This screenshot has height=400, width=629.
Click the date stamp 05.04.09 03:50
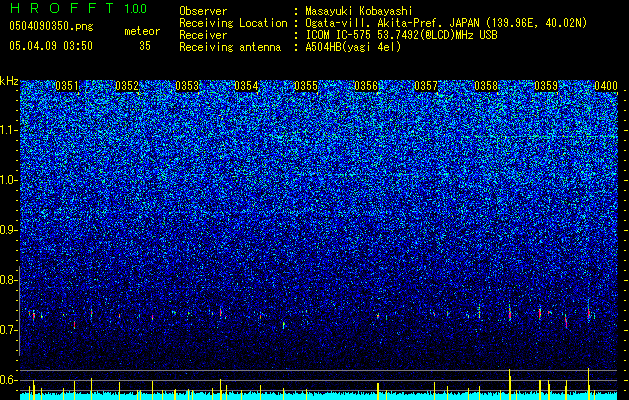[x=51, y=46]
